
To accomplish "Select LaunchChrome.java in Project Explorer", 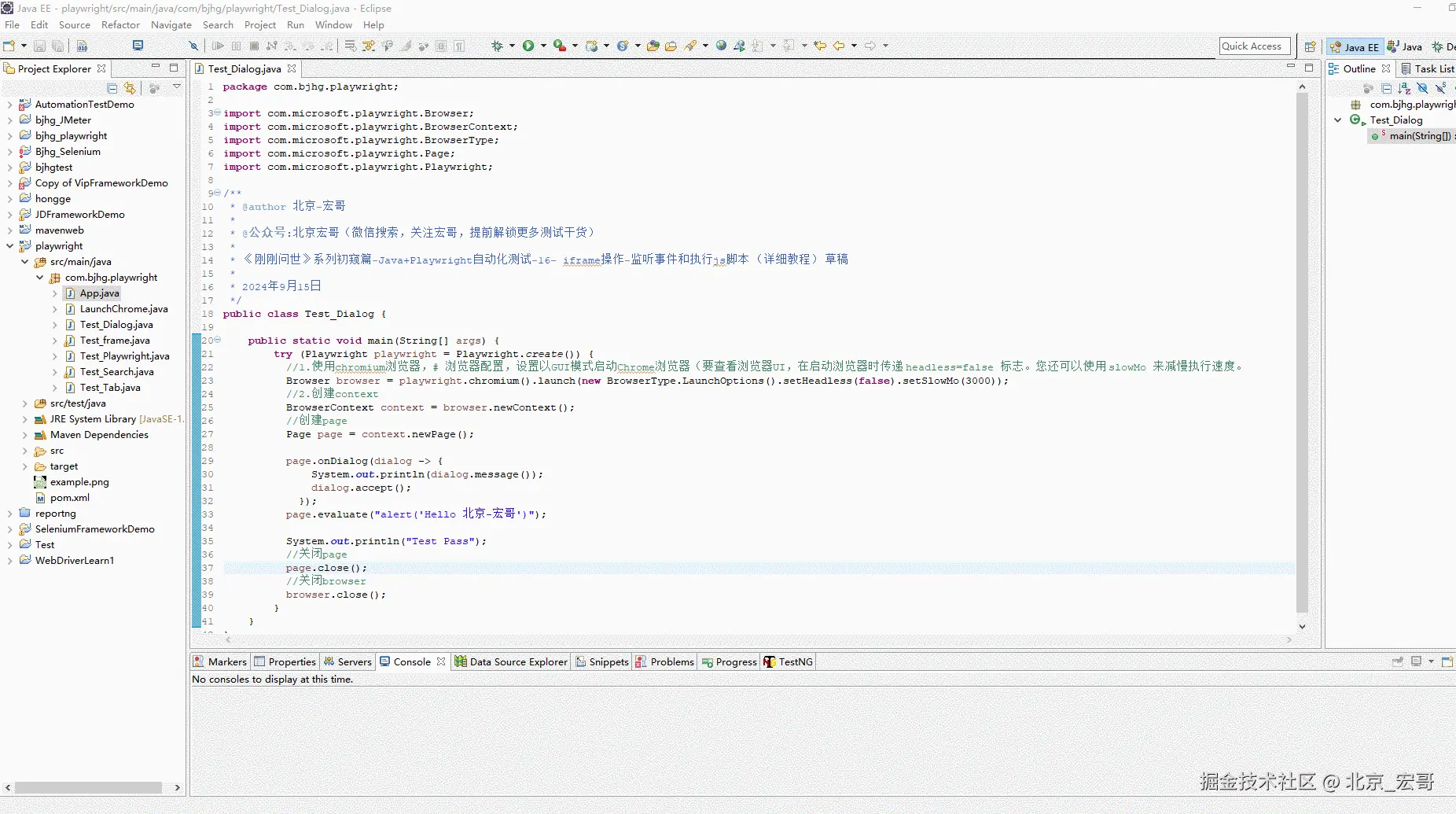I will pyautogui.click(x=123, y=309).
